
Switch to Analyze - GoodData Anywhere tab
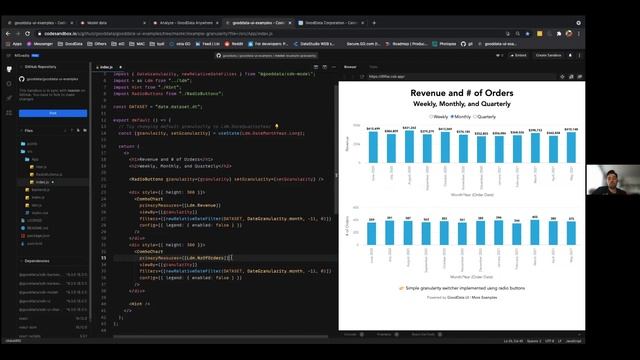[186, 23]
